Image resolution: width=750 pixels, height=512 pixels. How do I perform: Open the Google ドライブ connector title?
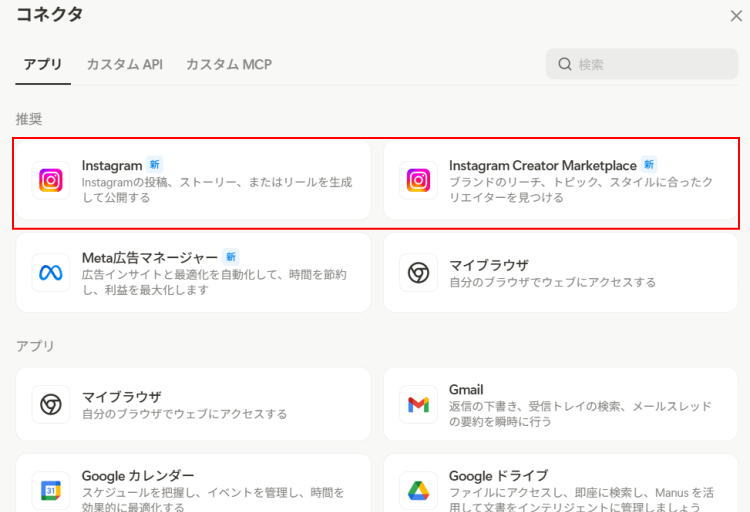(x=498, y=476)
